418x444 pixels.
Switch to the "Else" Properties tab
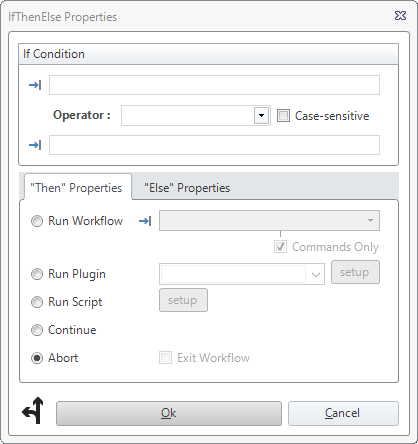tap(187, 188)
